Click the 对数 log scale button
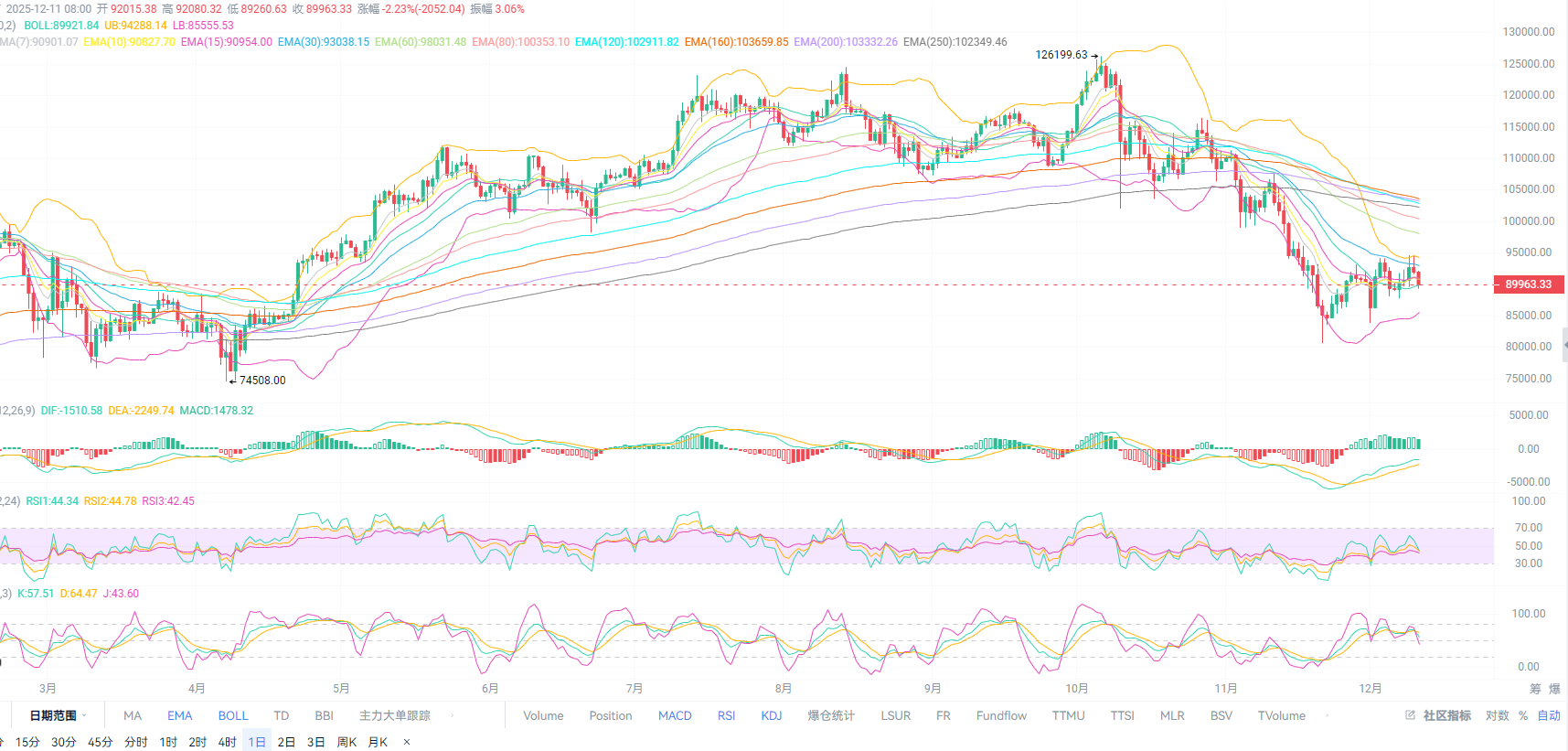This screenshot has height=751, width=1568. pyautogui.click(x=1497, y=715)
